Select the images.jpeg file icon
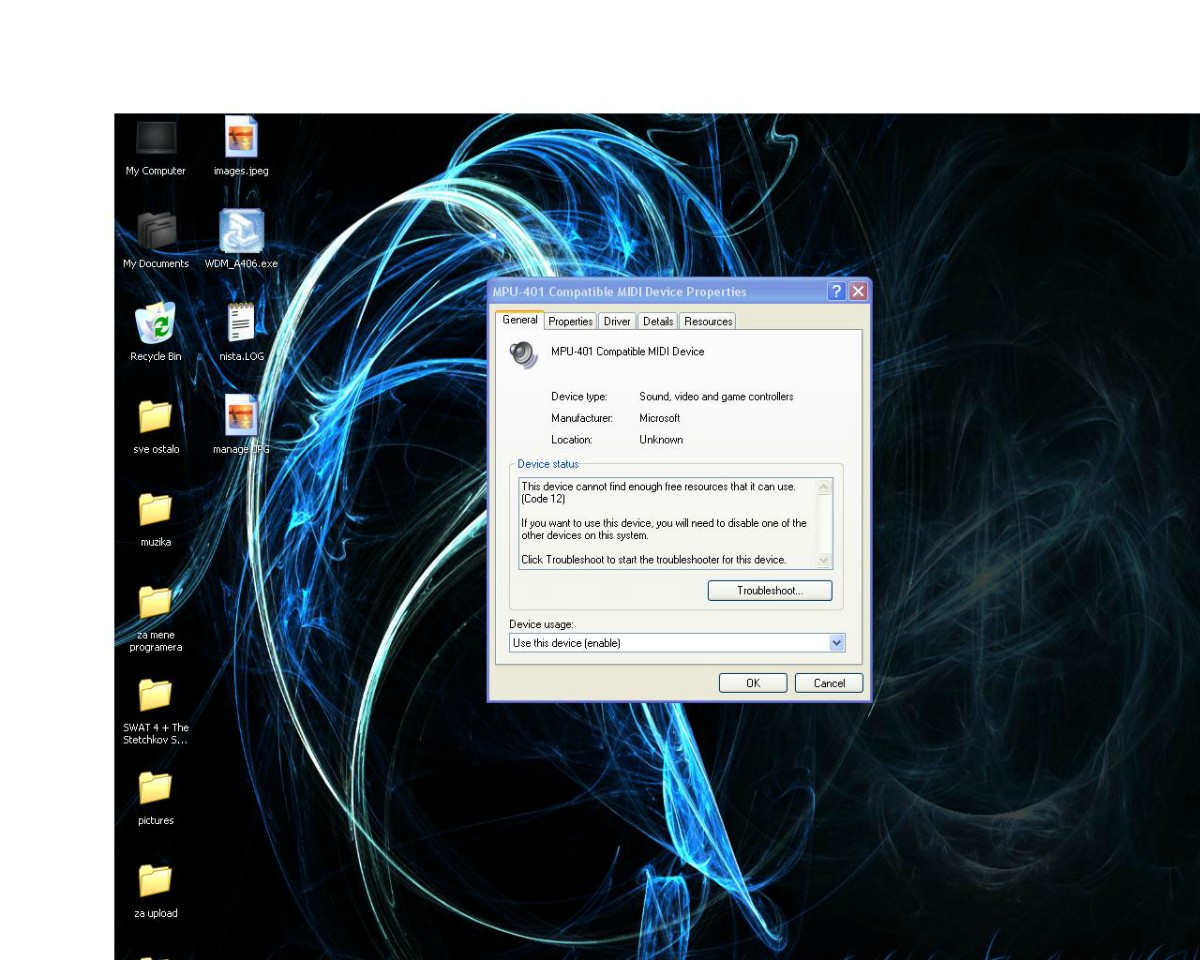This screenshot has height=960, width=1200. 241,138
